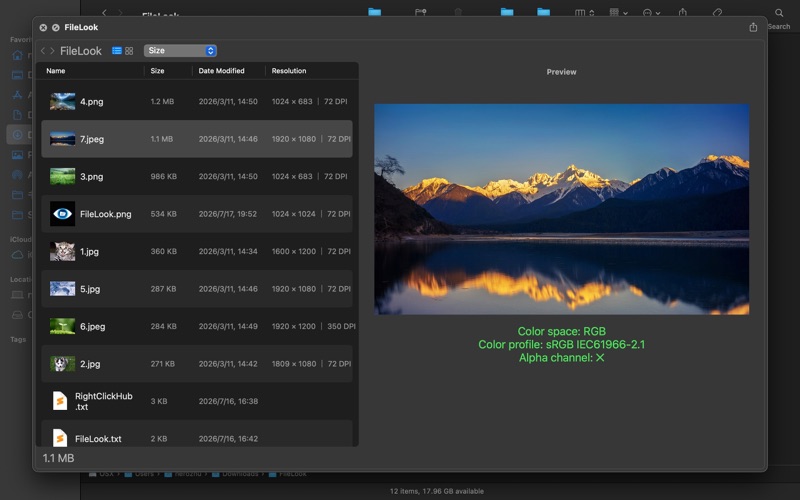The width and height of the screenshot is (800, 500).
Task: Switch FileLook to grid view
Action: [x=129, y=51]
